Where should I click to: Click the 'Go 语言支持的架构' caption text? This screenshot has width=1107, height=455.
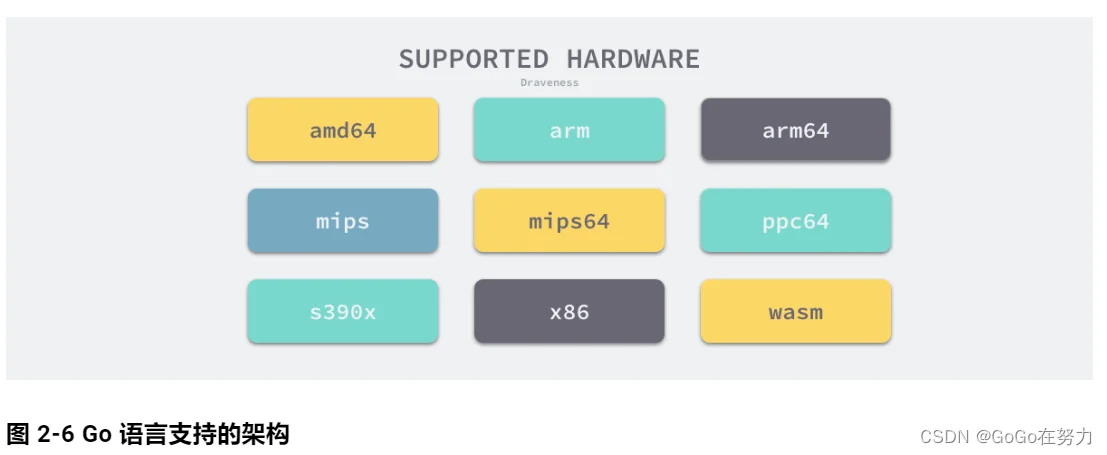pyautogui.click(x=186, y=434)
